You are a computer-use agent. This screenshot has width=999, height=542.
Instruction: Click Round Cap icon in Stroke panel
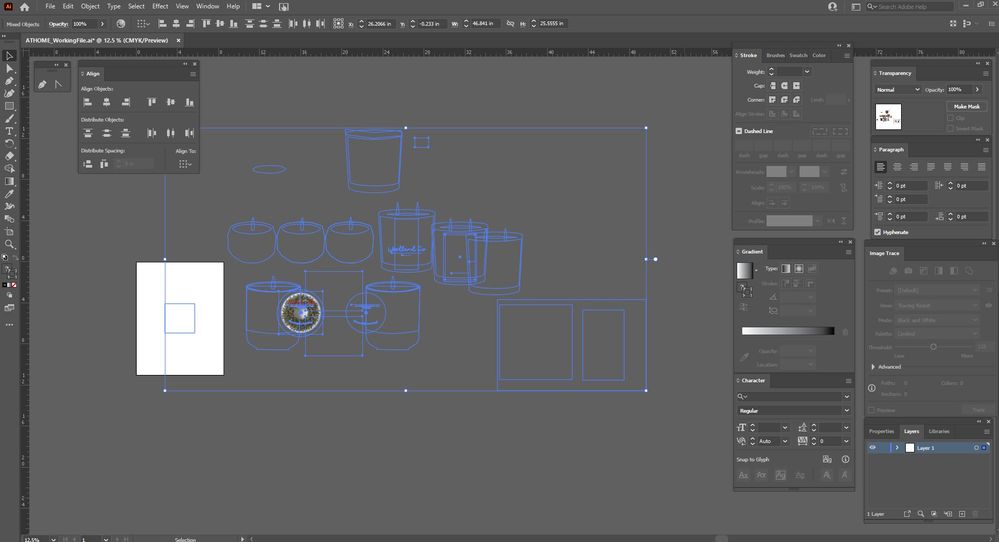(786, 86)
